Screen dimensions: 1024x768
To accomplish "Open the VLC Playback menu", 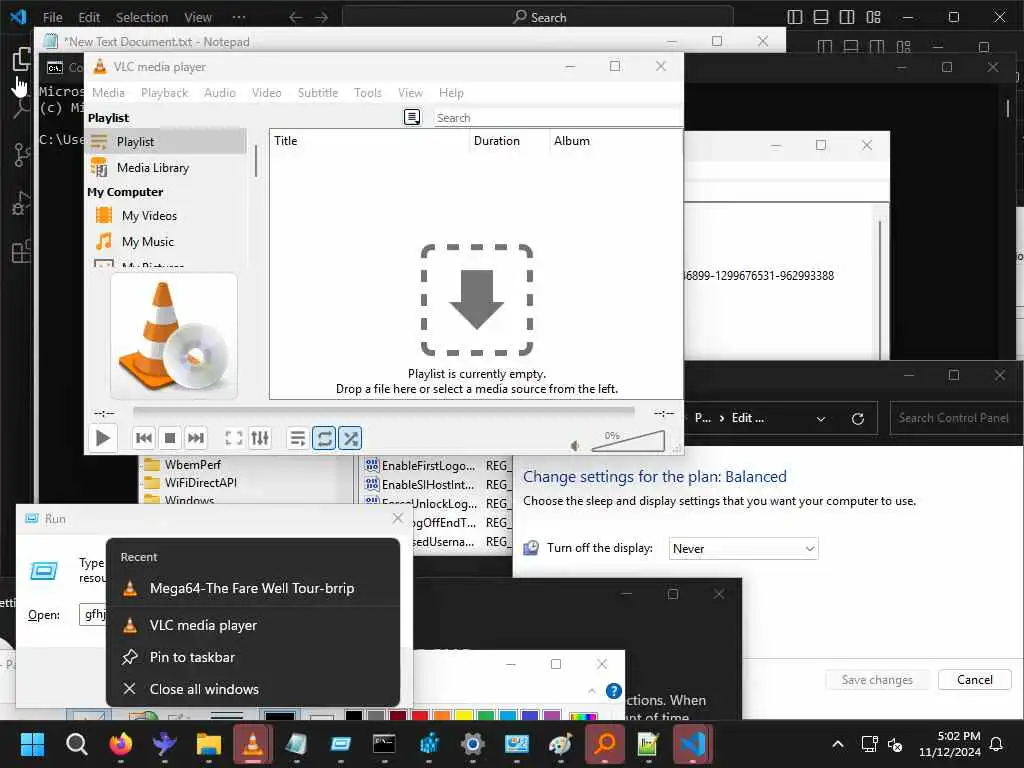I will point(165,93).
